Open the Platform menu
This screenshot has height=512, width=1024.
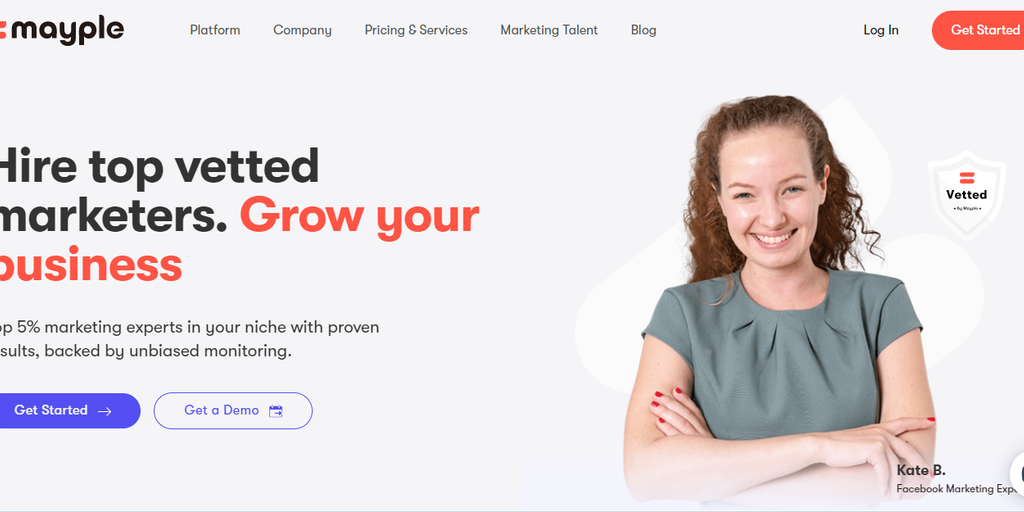point(215,30)
